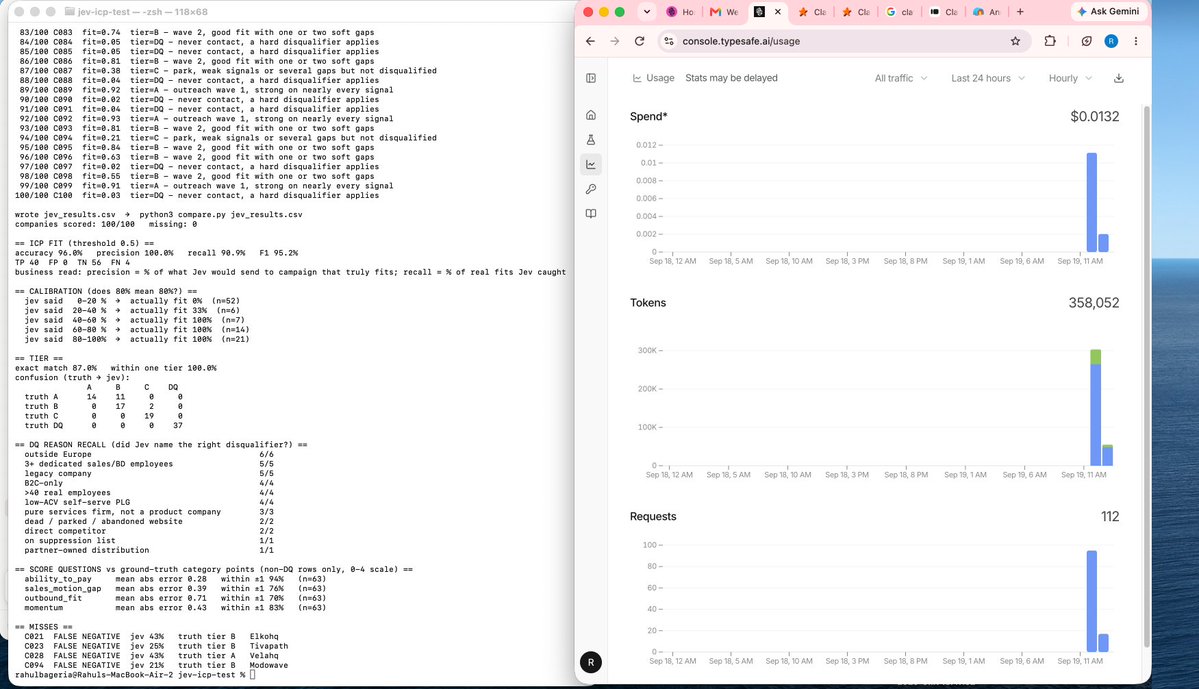This screenshot has height=689, width=1199.
Task: Click the page vertical scrollbar
Action: coord(1146,375)
